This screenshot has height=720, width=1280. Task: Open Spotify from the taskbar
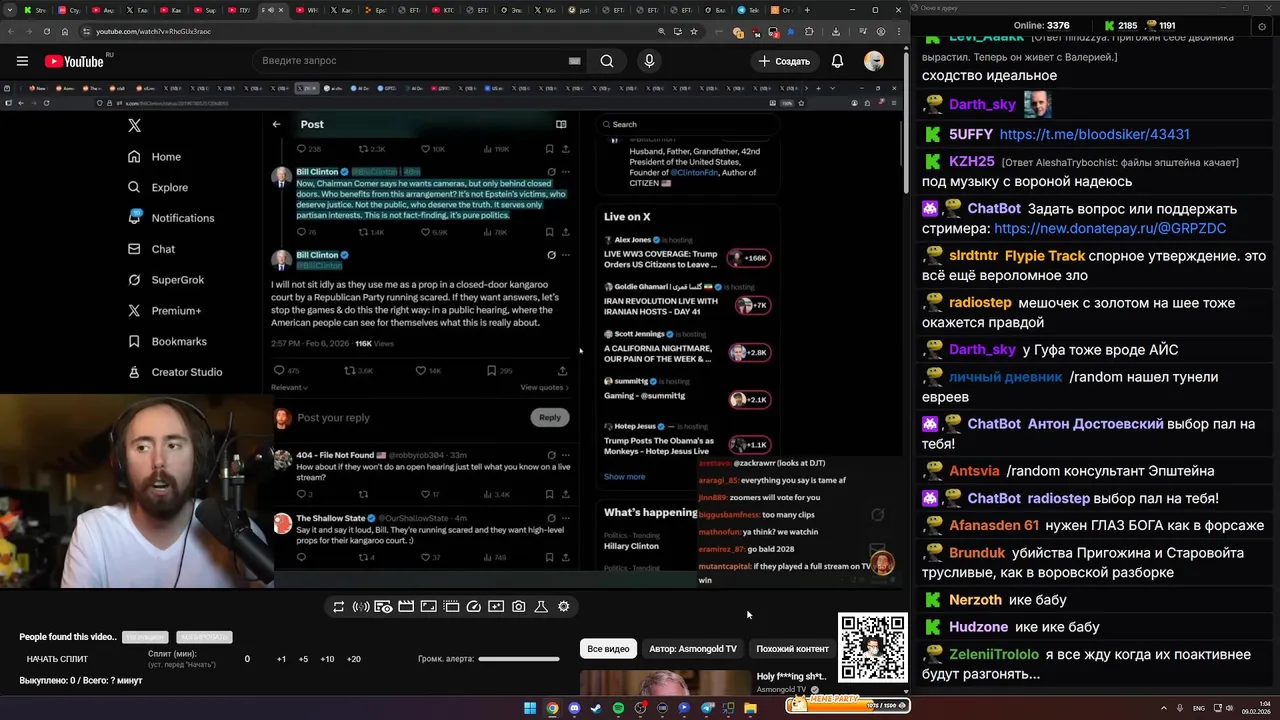pos(618,708)
